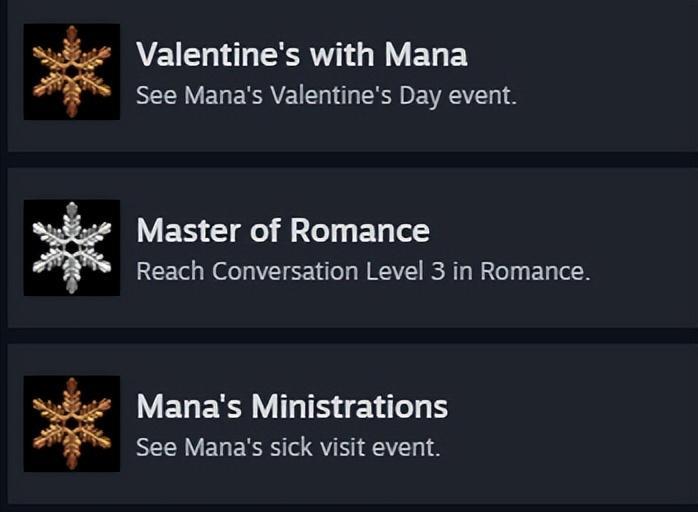The height and width of the screenshot is (512, 698).
Task: View the achievement icon for Conversation Level 3
Action: point(71,247)
